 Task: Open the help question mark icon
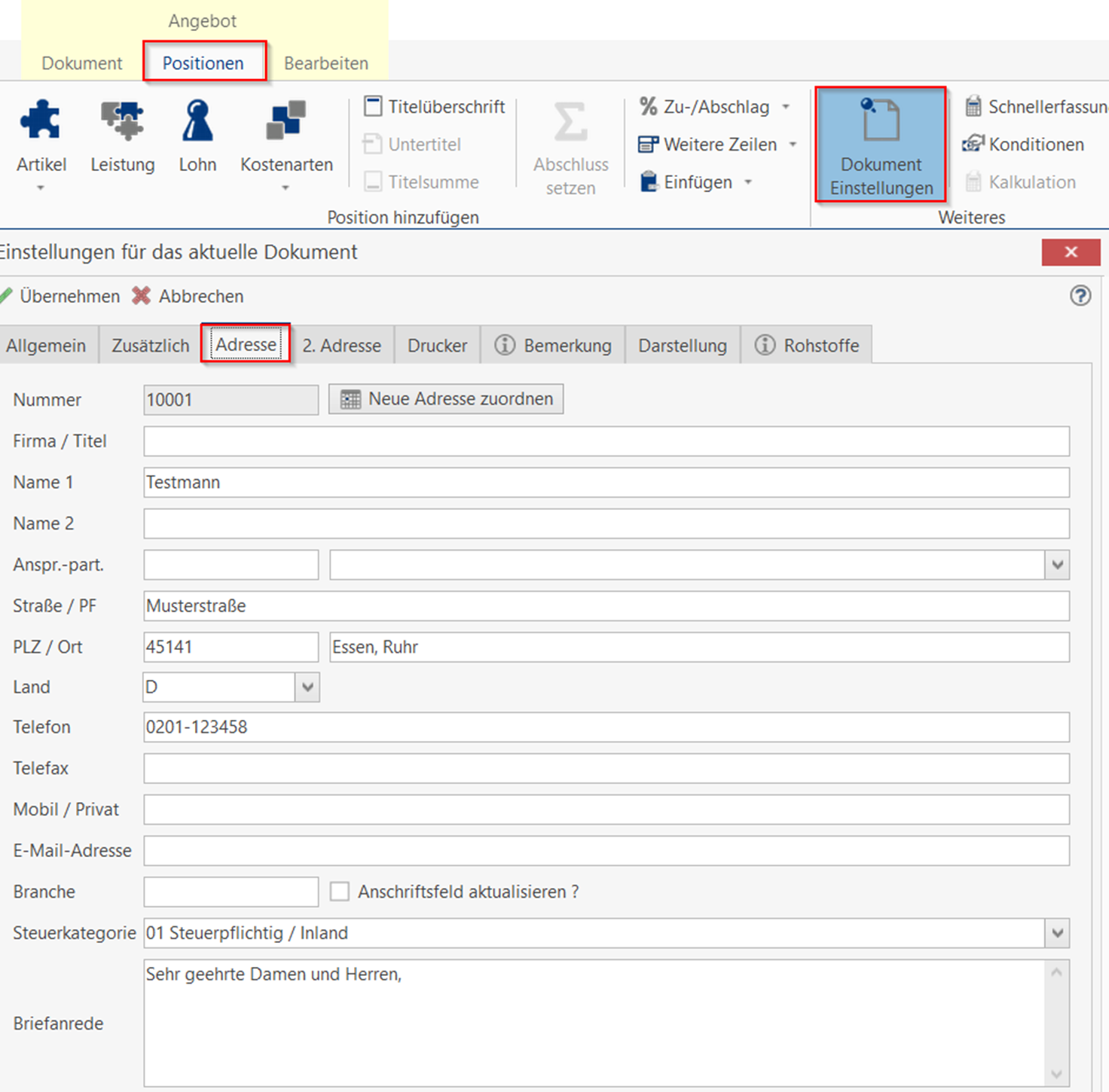click(1080, 296)
